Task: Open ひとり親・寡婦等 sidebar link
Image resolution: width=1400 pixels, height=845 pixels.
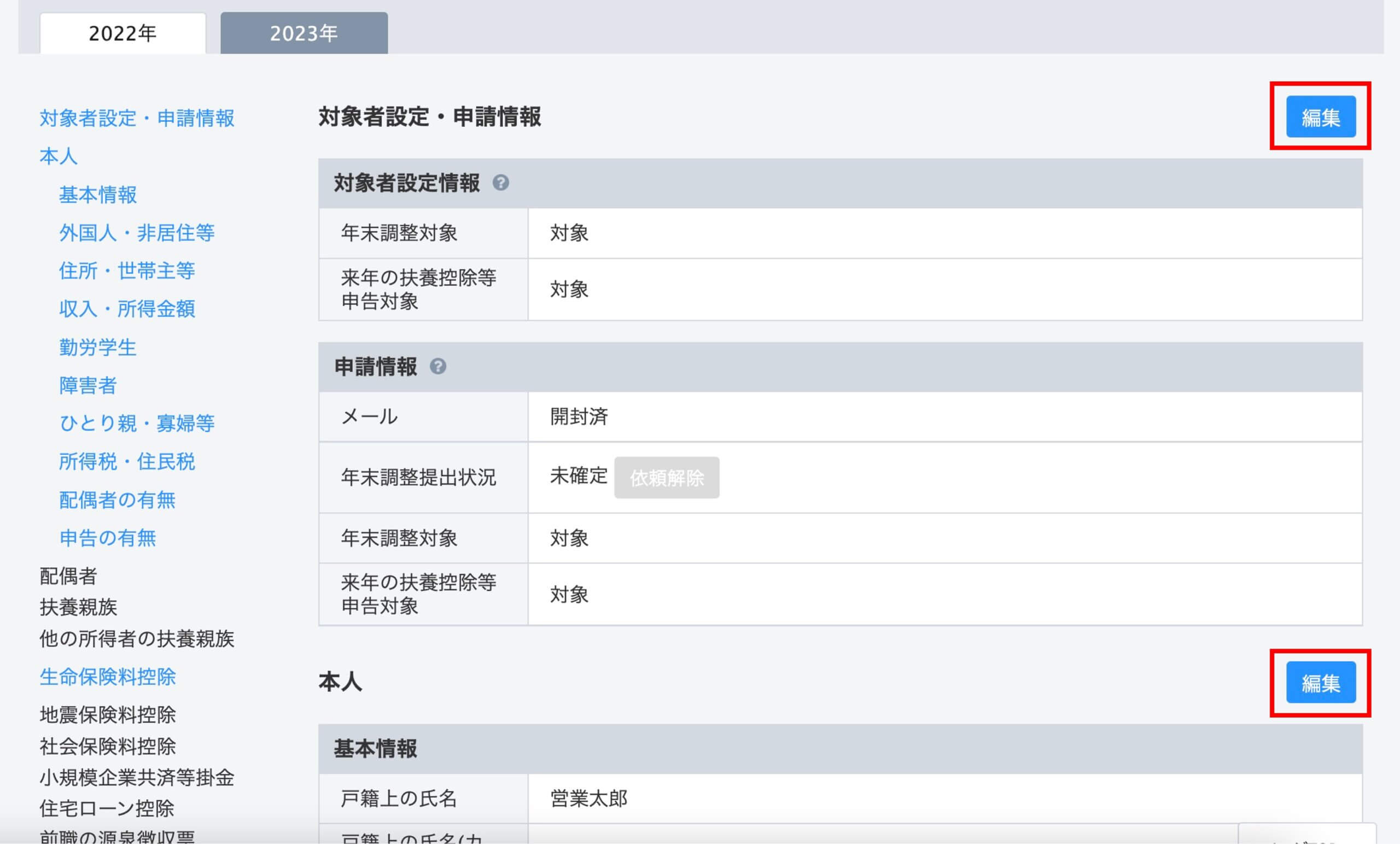Action: [x=137, y=424]
